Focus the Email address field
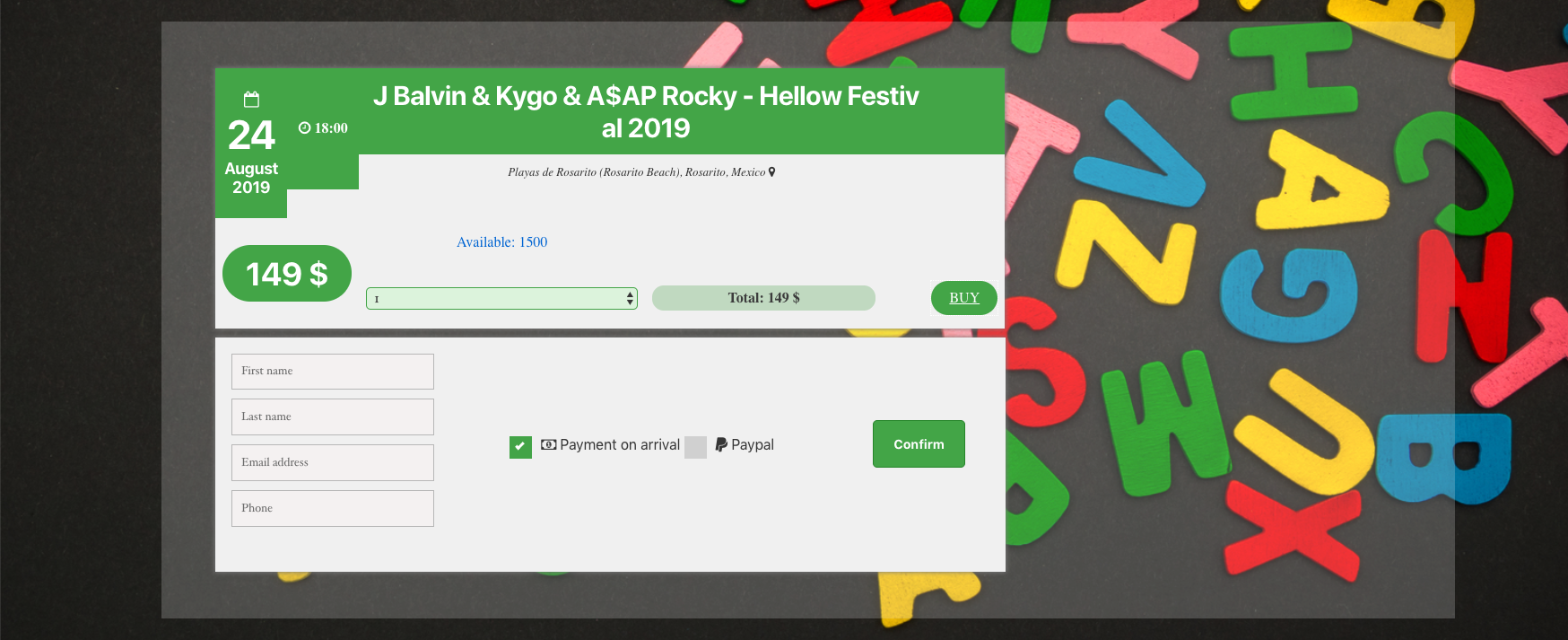 333,462
